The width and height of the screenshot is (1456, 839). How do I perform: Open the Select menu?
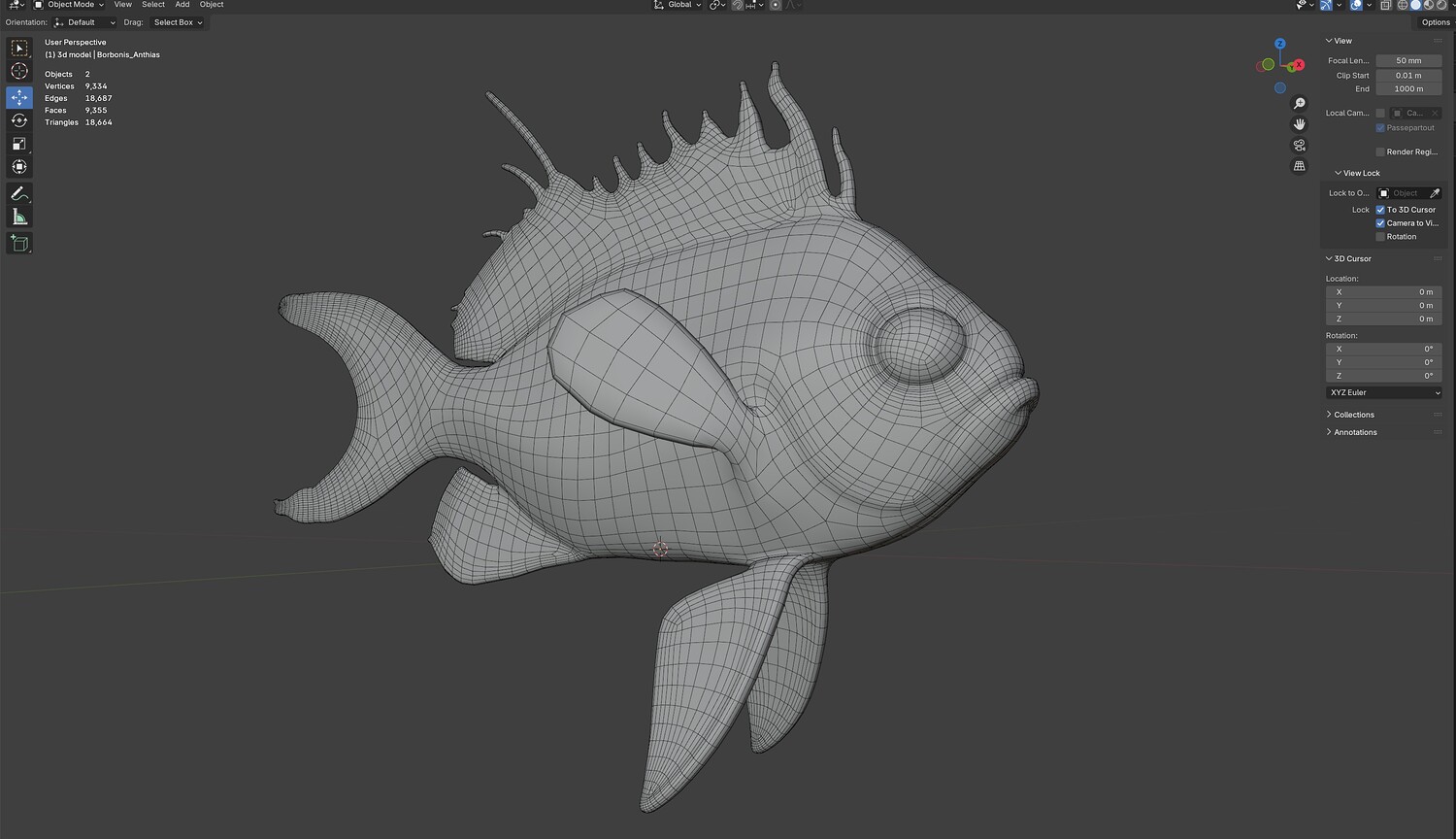tap(153, 5)
